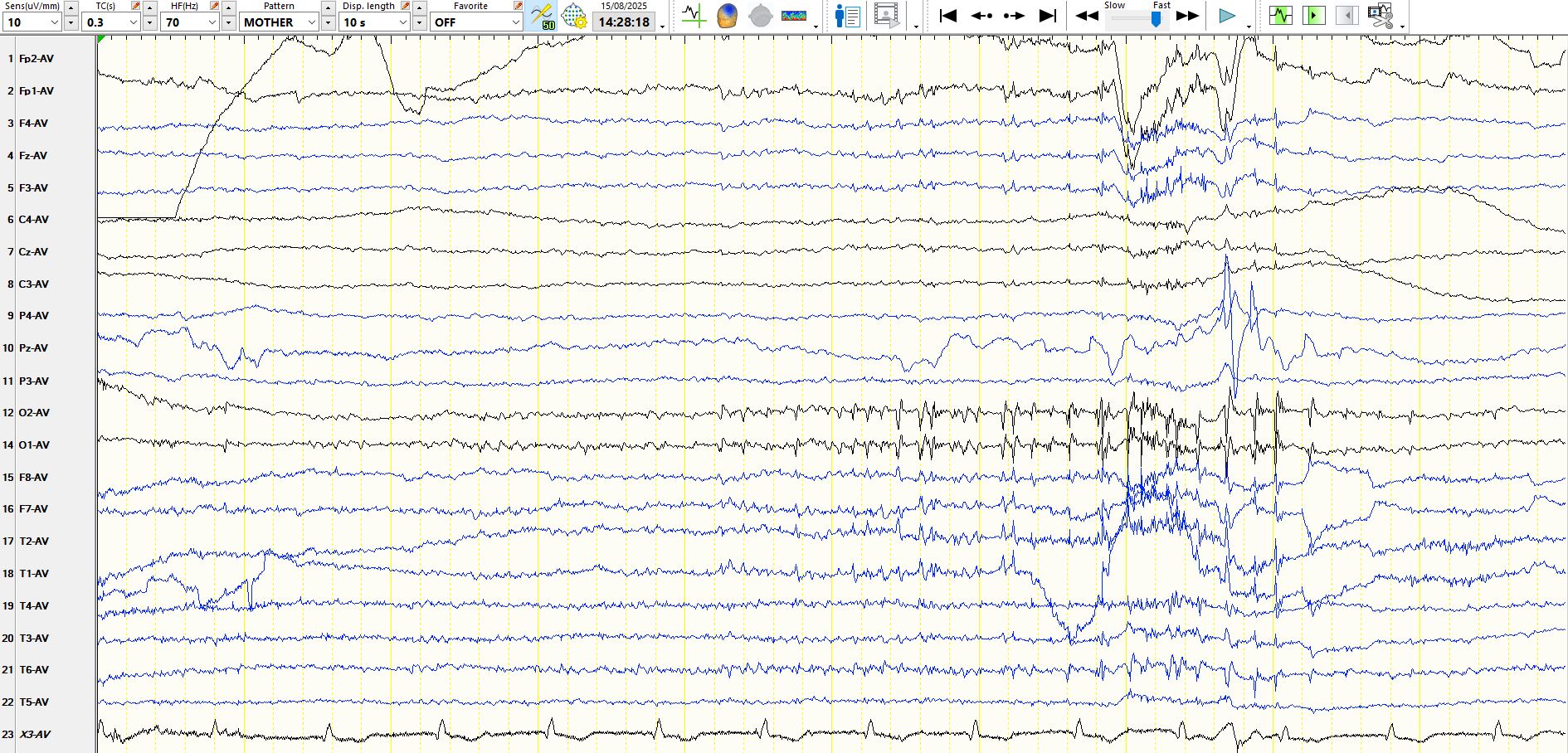Step the Disp. length value up
Screen dimensions: 1568x753
click(x=419, y=7)
